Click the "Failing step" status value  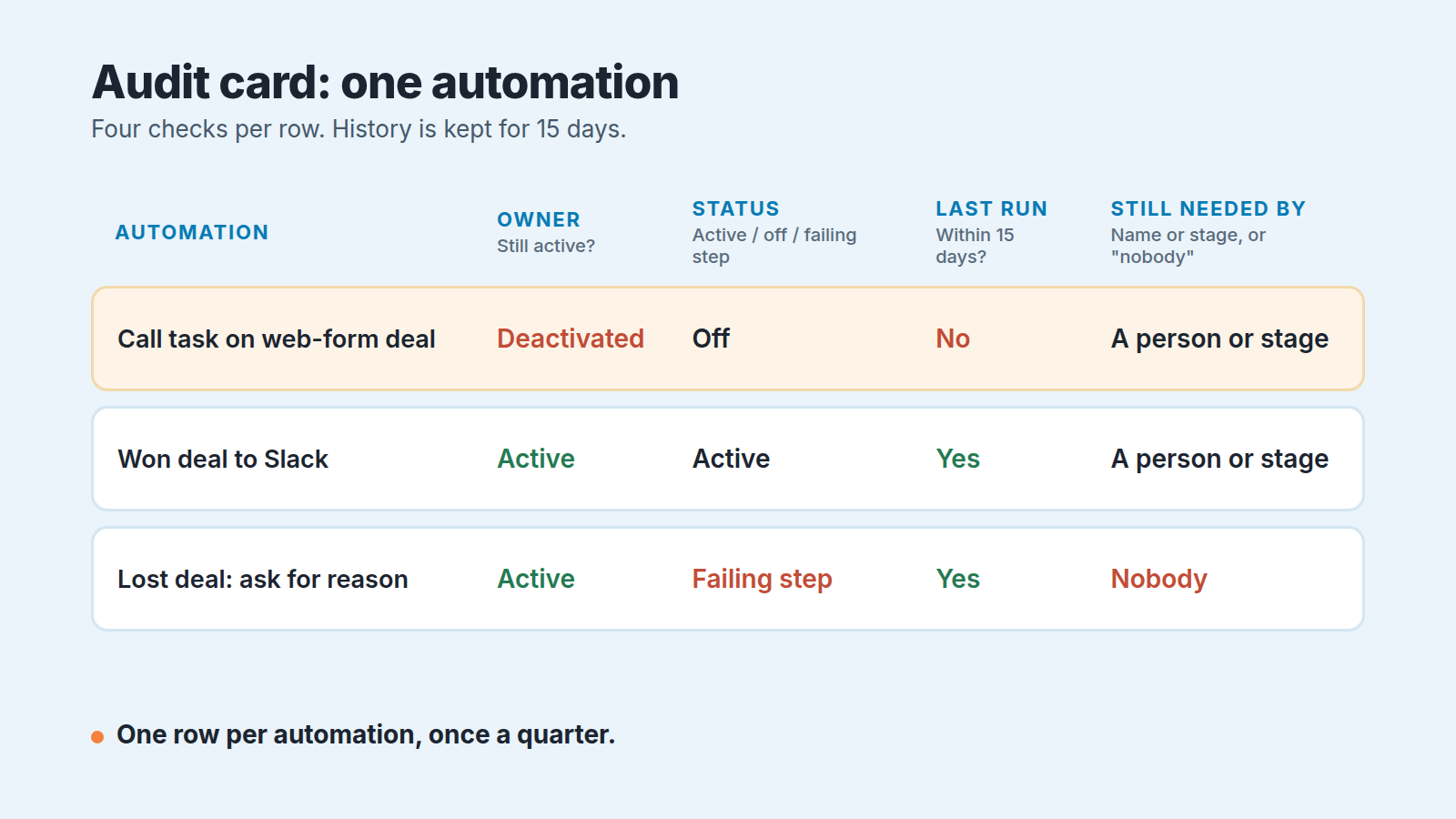pos(763,580)
